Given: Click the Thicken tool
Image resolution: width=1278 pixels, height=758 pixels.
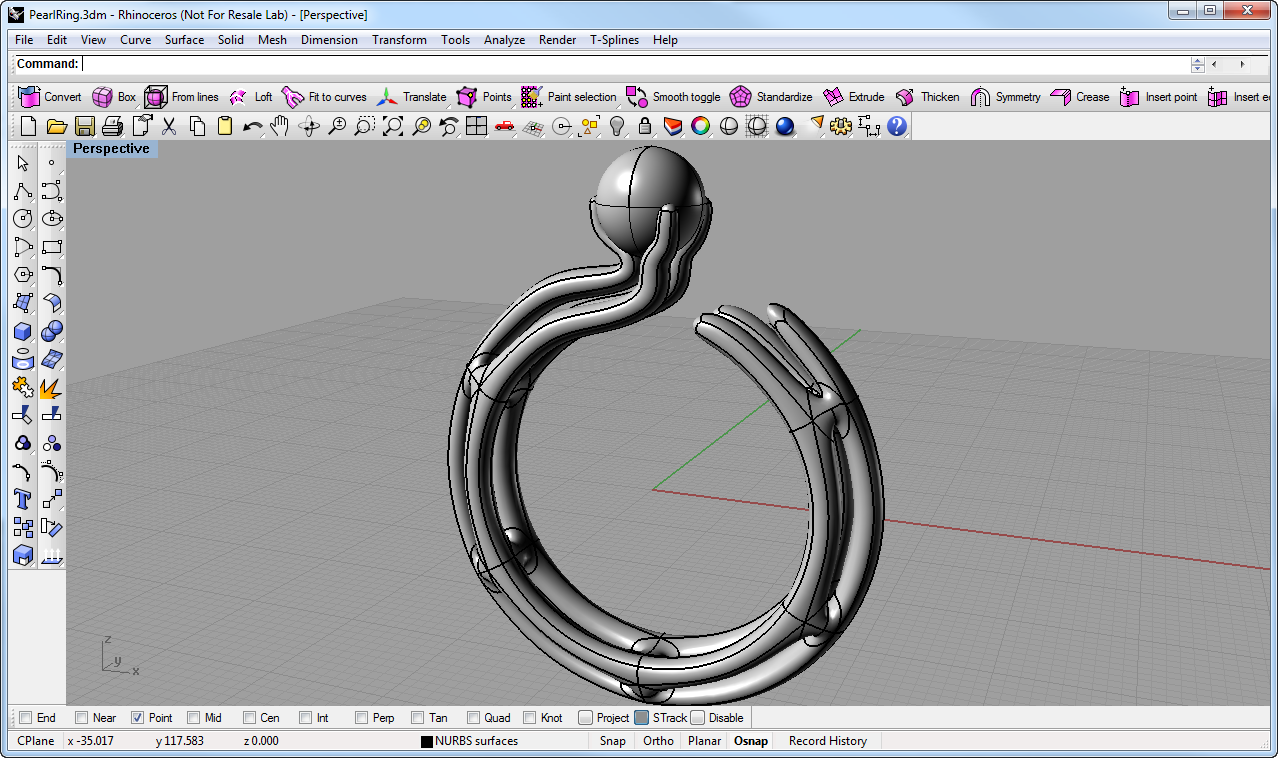Looking at the screenshot, I should [927, 97].
